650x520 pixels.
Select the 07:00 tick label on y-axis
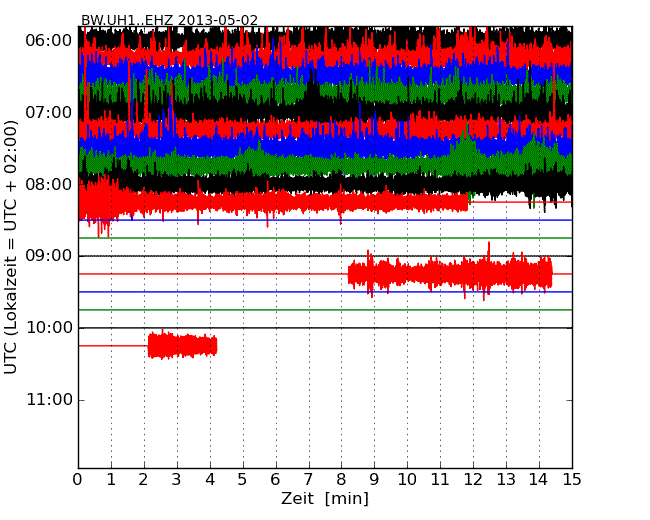click(x=48, y=112)
